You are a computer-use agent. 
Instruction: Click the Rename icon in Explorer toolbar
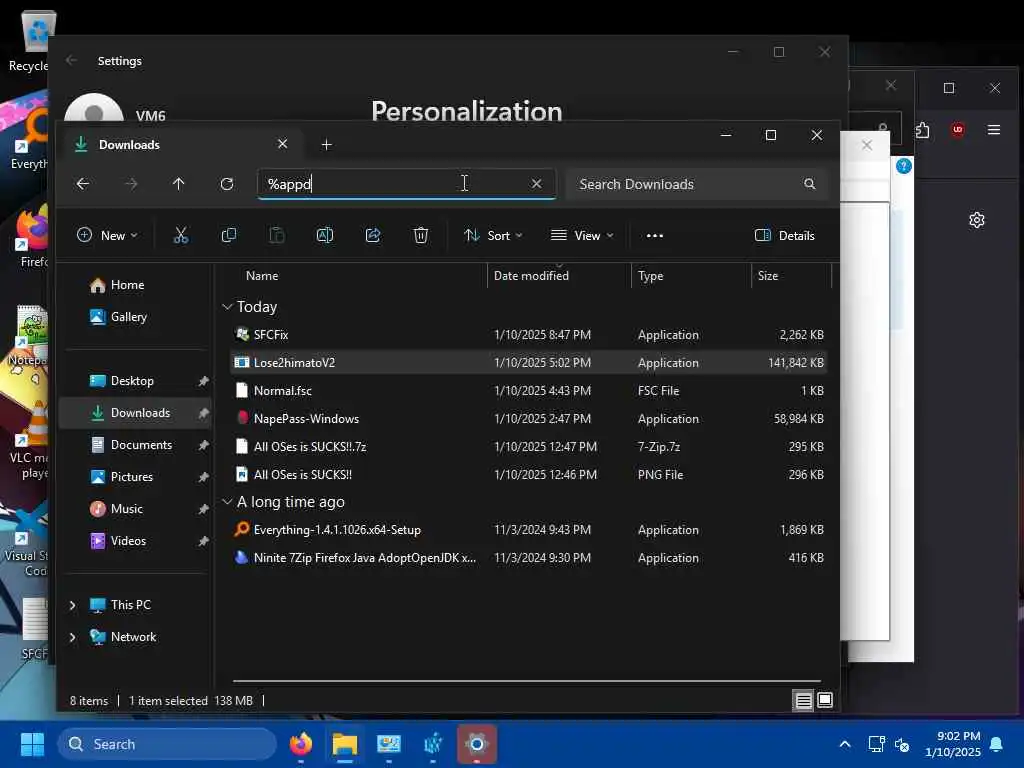pos(325,235)
